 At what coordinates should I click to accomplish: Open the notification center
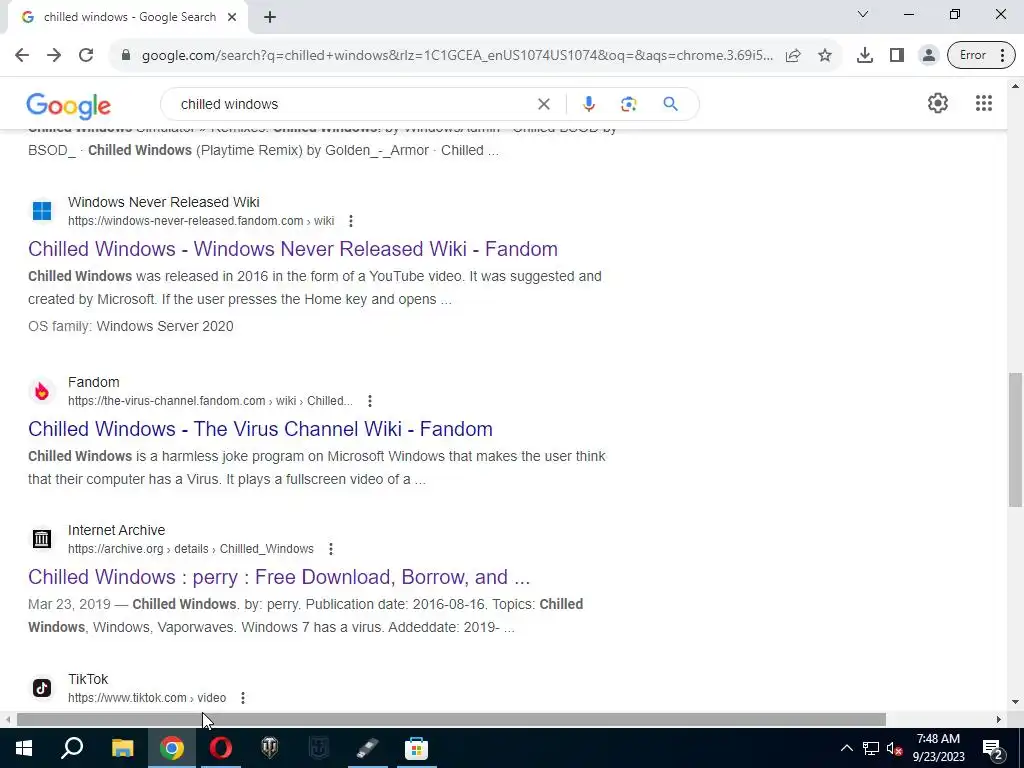pyautogui.click(x=993, y=748)
